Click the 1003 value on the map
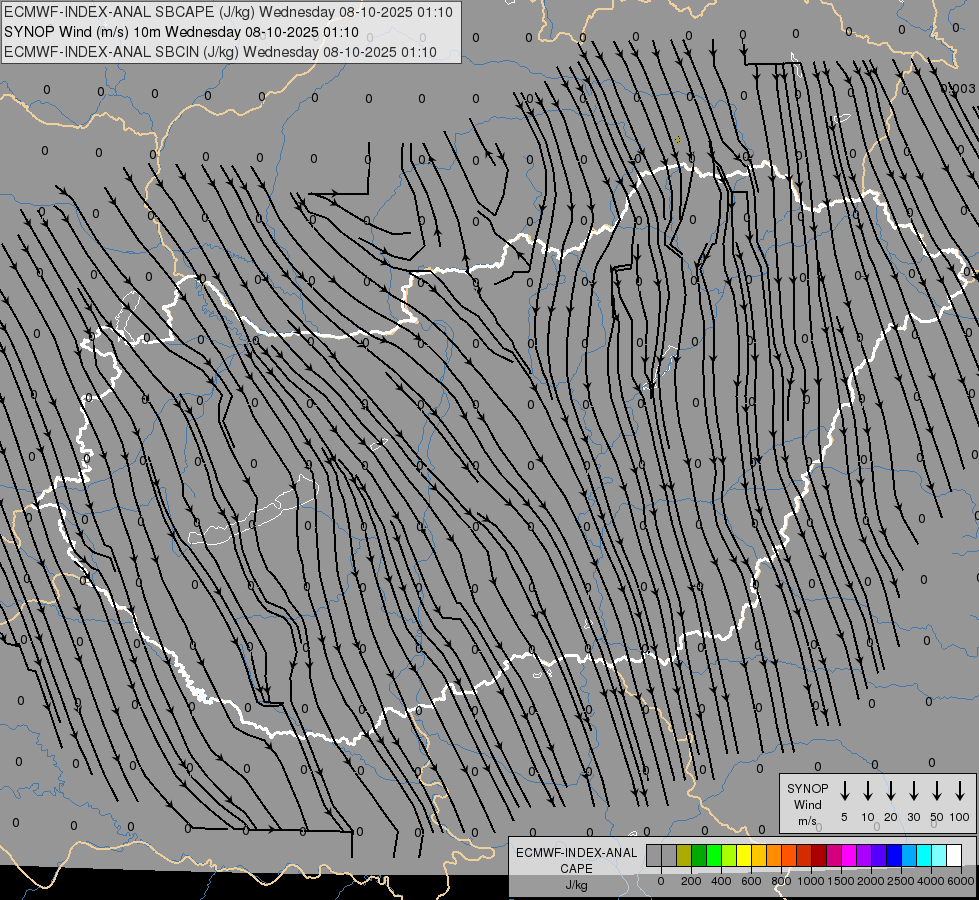 point(958,88)
